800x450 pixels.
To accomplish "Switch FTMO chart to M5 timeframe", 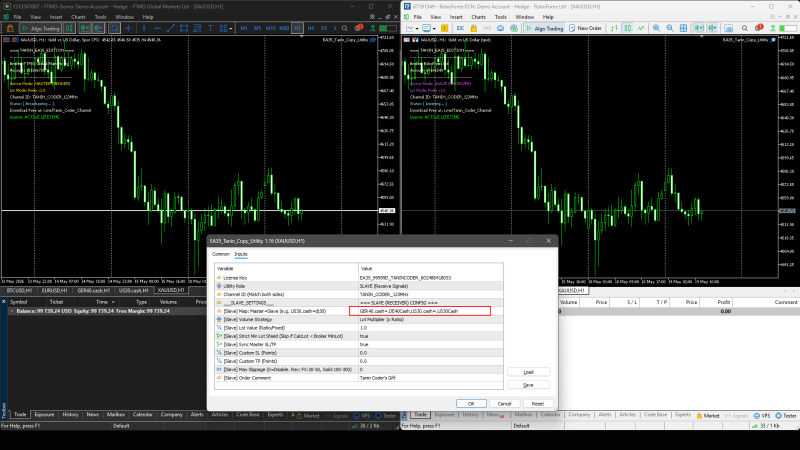I will (257, 28).
